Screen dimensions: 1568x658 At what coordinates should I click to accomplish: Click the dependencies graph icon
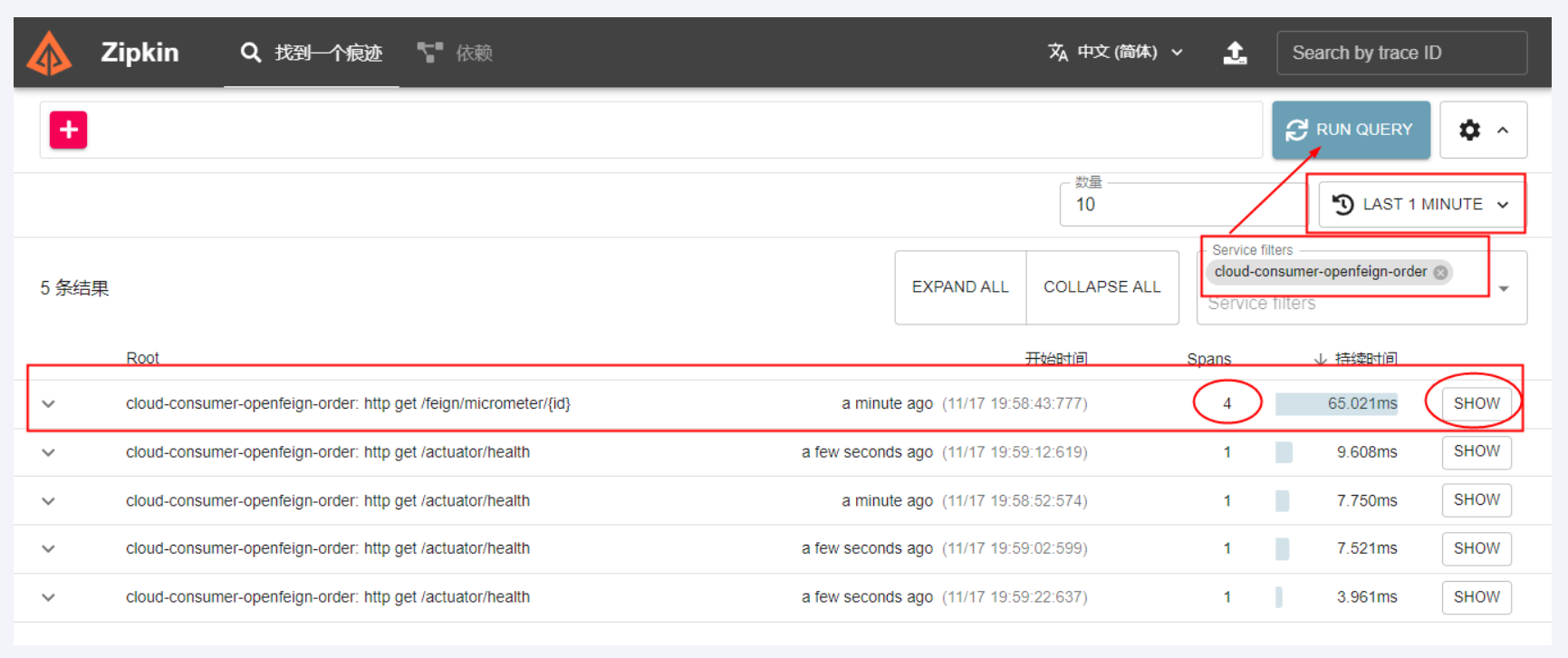tap(429, 53)
